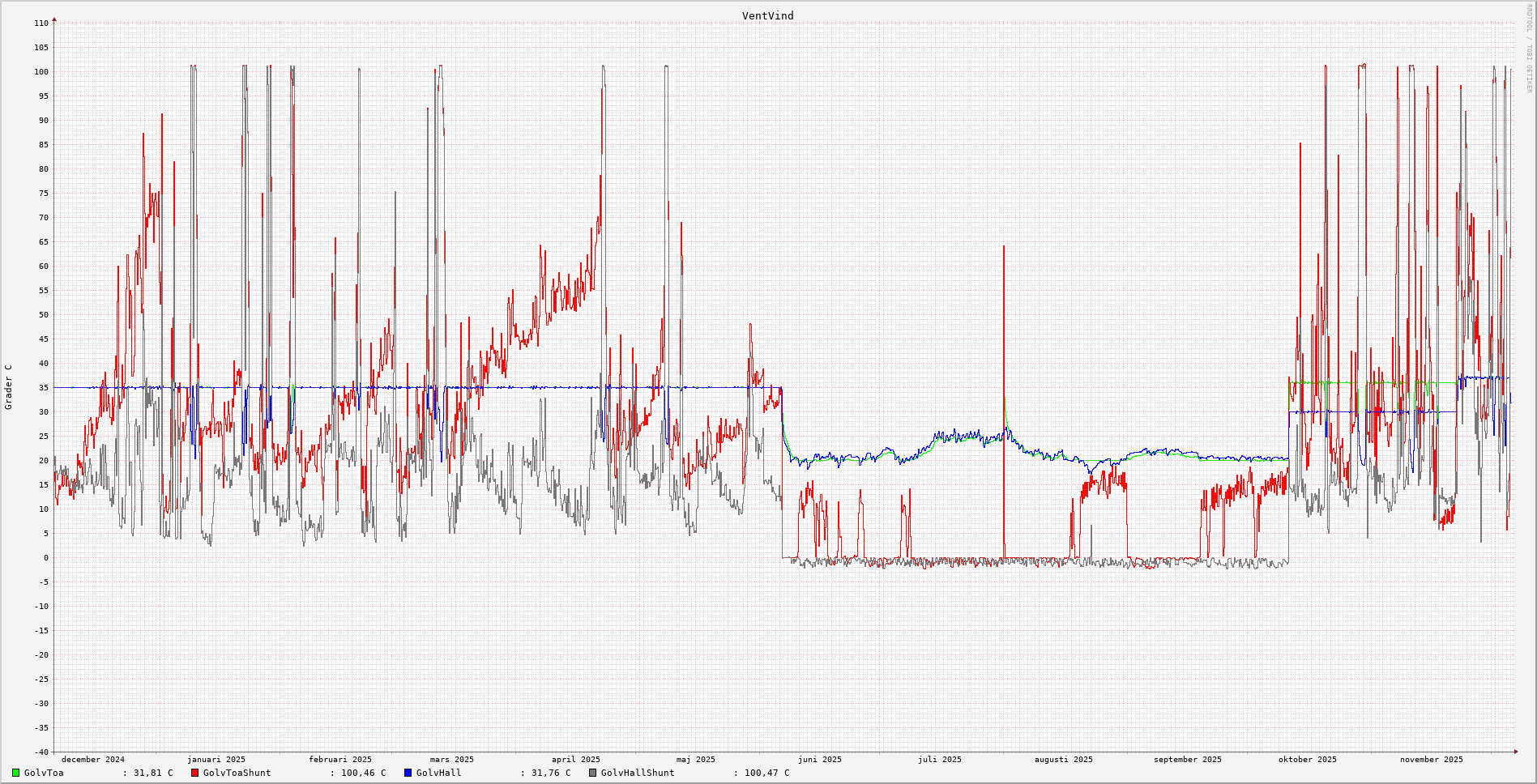Click the green GolvToa legend swatch
Image resolution: width=1537 pixels, height=784 pixels.
pyautogui.click(x=15, y=773)
